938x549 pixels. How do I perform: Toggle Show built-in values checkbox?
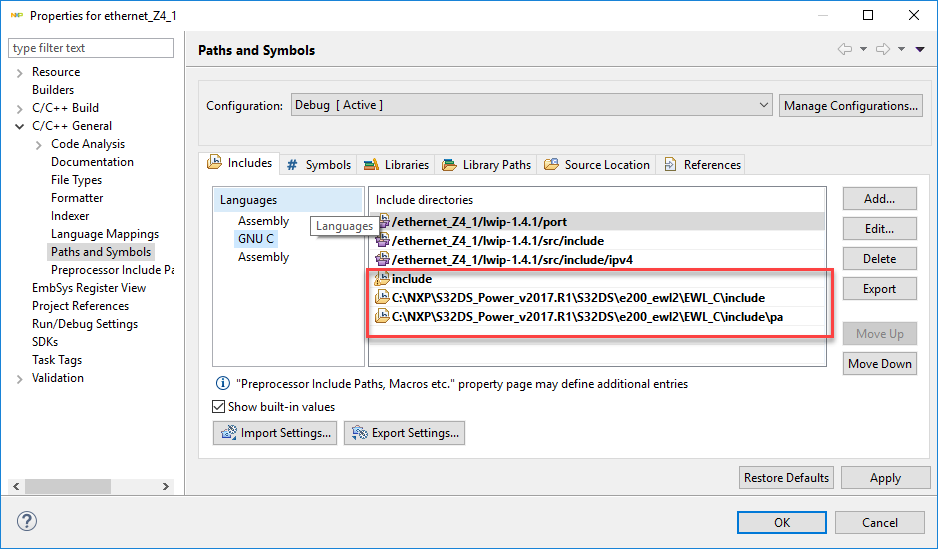pos(219,407)
